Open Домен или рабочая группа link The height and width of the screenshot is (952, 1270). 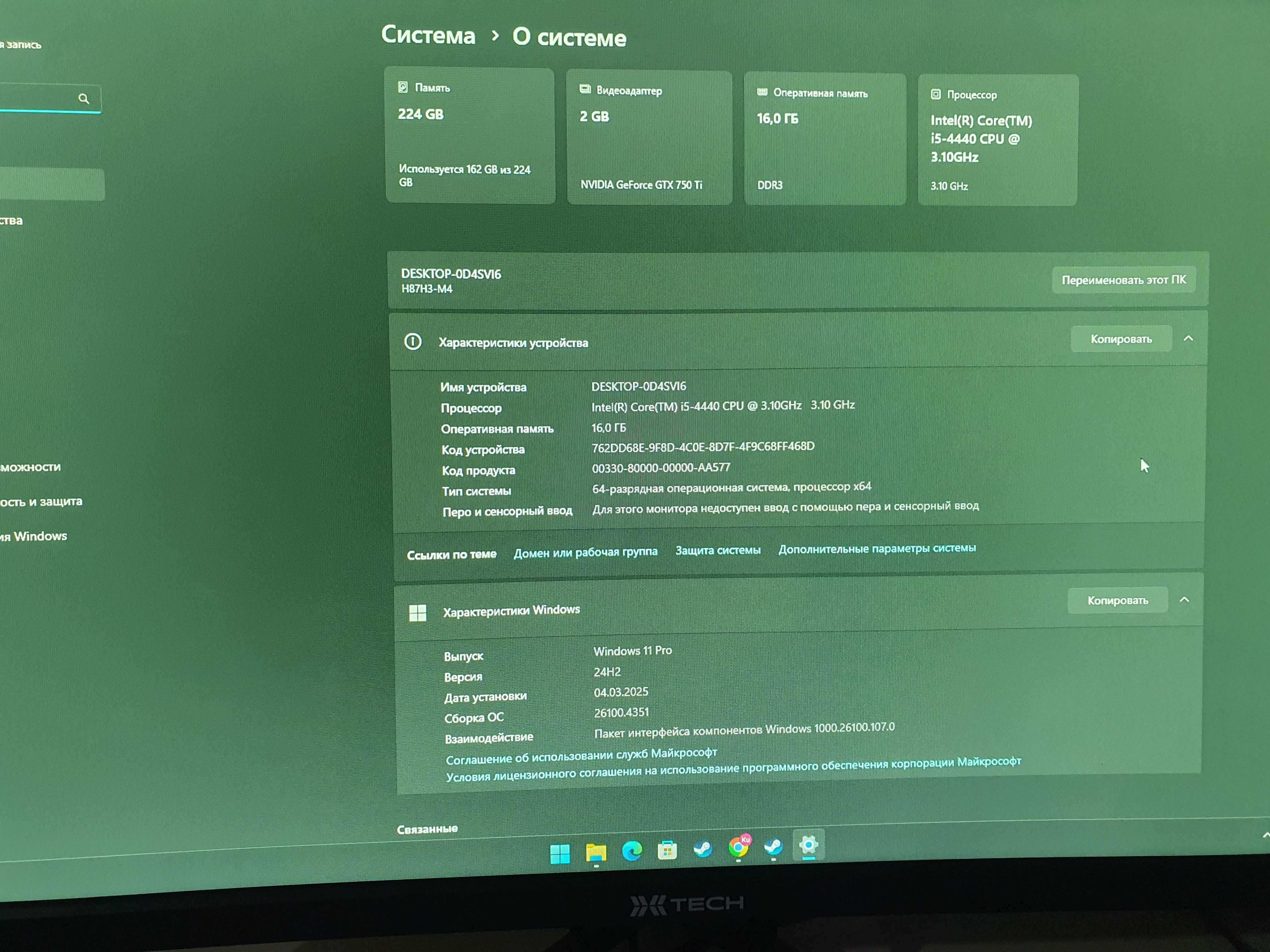click(x=585, y=552)
